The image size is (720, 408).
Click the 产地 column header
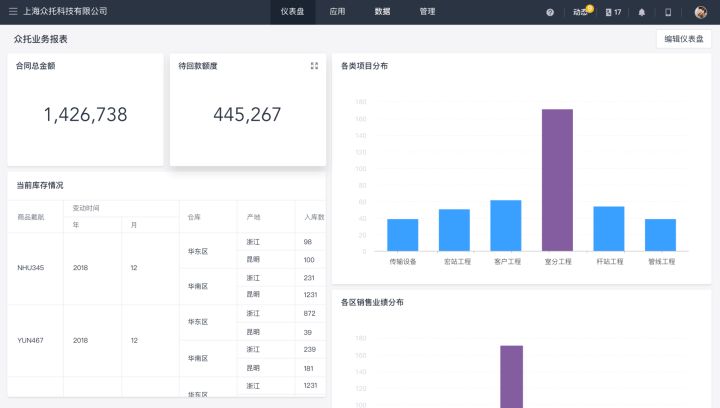[x=253, y=217]
